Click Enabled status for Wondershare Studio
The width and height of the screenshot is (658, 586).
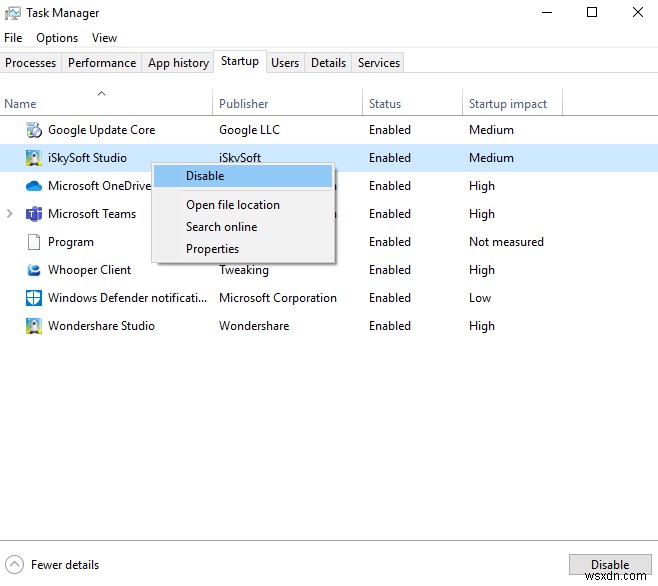click(390, 326)
